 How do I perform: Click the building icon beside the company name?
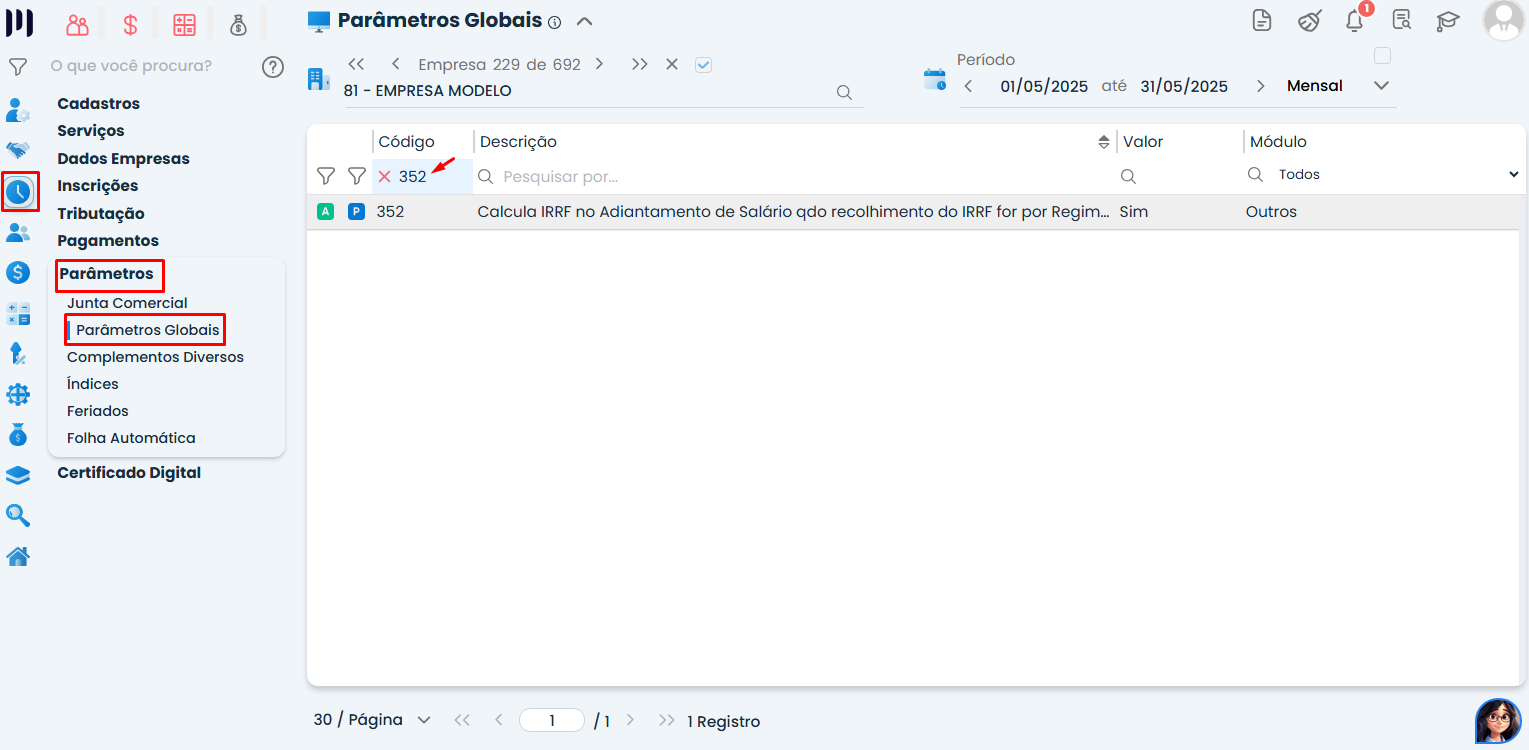coord(319,79)
